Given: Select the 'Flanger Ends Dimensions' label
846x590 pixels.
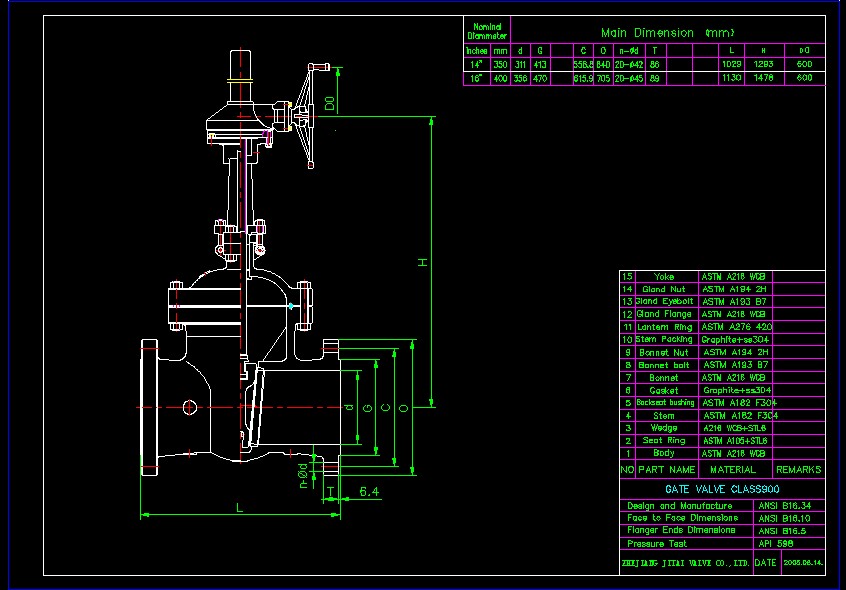Looking at the screenshot, I should [x=681, y=530].
